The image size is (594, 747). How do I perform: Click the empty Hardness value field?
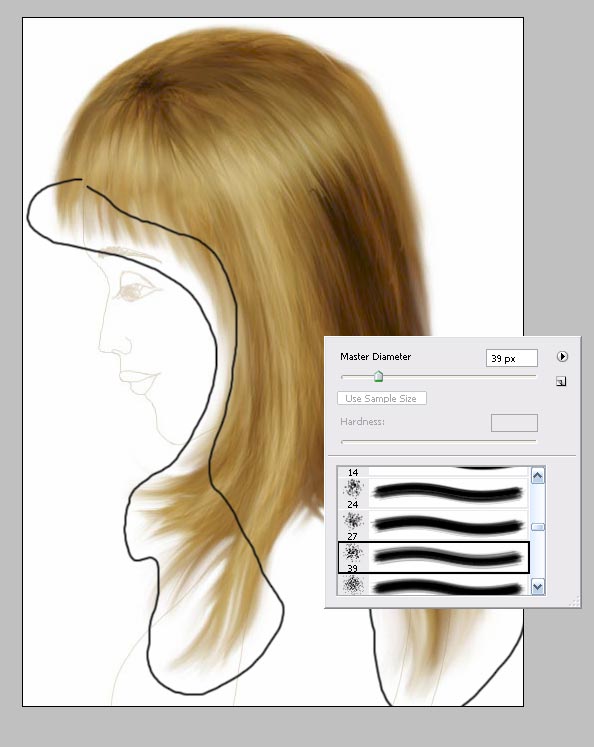tap(514, 423)
